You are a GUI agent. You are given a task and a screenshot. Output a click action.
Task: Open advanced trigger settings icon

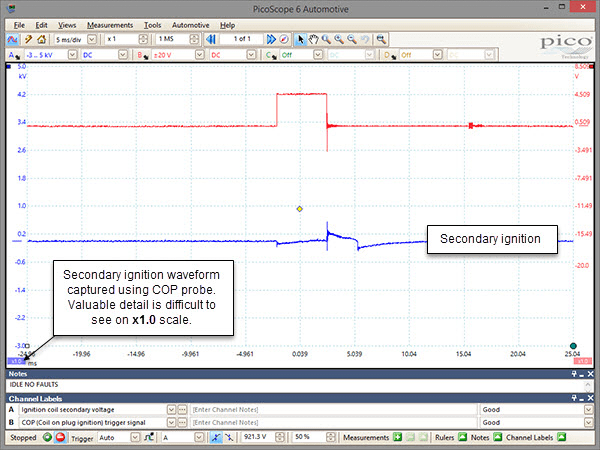tap(149, 437)
